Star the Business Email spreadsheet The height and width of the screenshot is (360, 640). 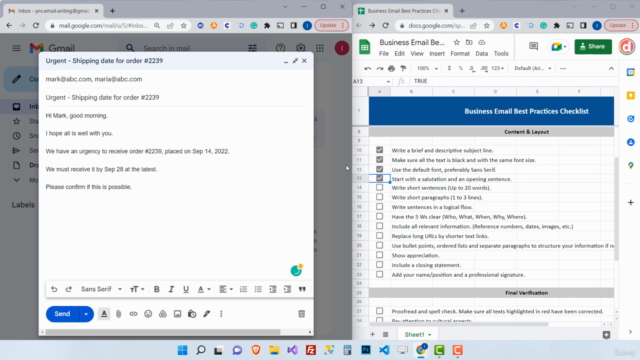coord(457,42)
